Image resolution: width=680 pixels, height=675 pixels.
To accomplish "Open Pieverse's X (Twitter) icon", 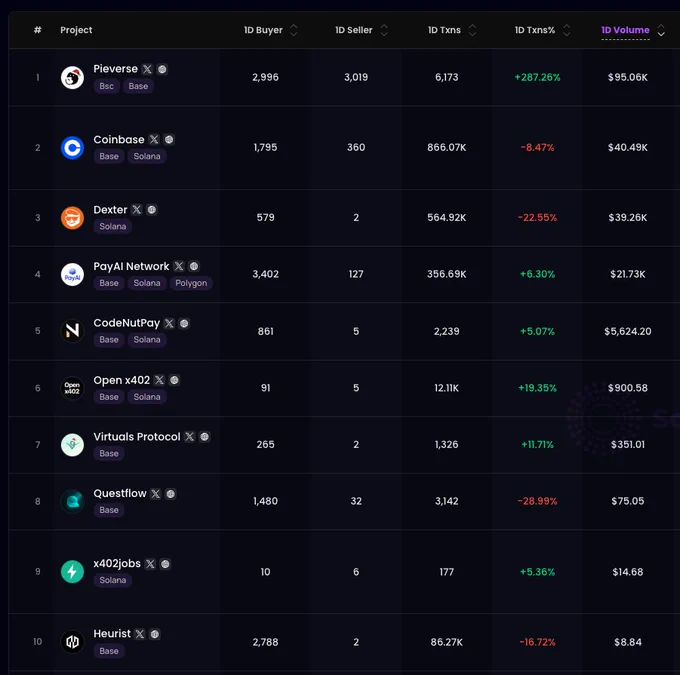I will (147, 69).
